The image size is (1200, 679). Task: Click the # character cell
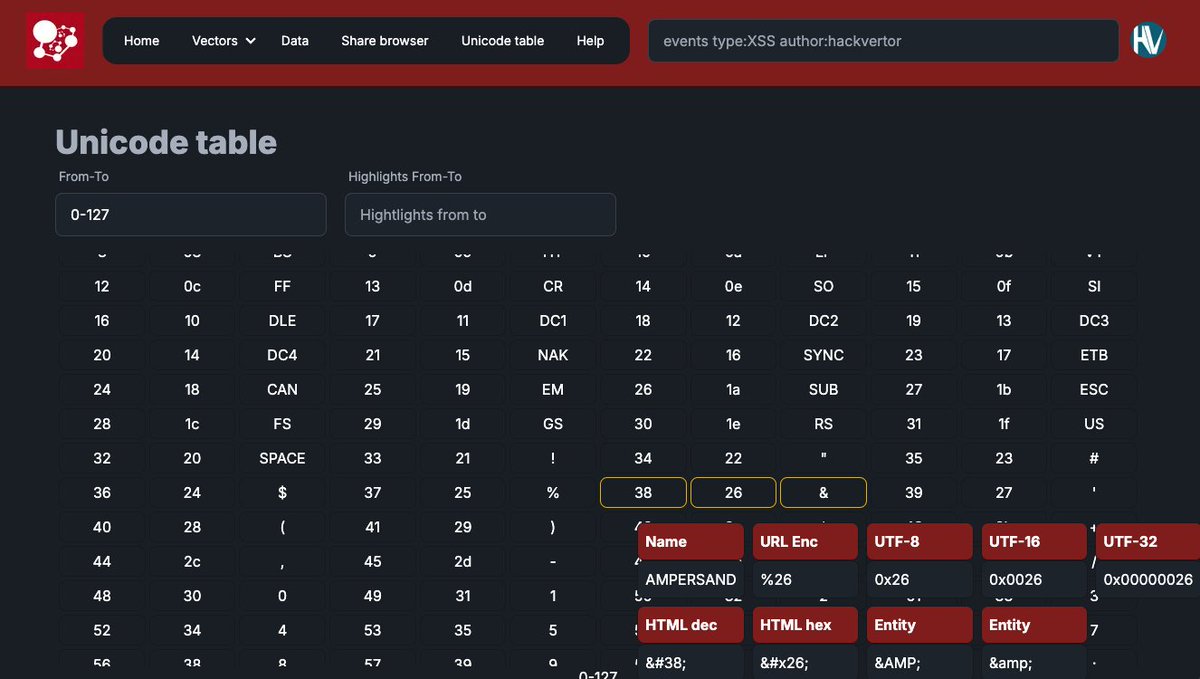pos(1094,458)
